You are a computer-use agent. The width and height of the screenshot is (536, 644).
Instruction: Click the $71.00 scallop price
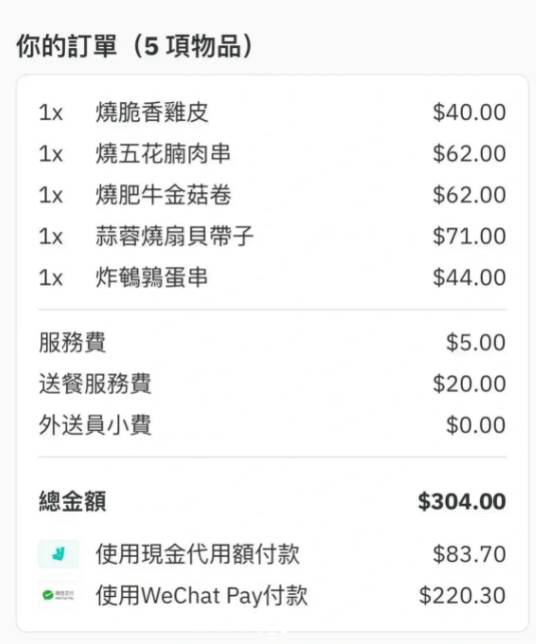pos(469,236)
